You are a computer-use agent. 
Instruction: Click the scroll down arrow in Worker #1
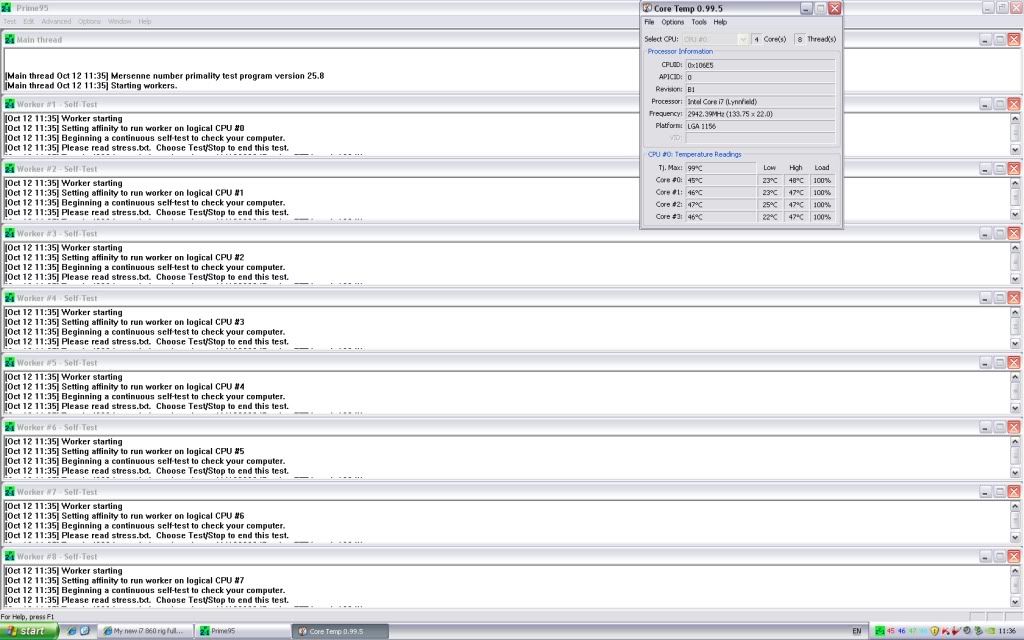pos(1015,150)
